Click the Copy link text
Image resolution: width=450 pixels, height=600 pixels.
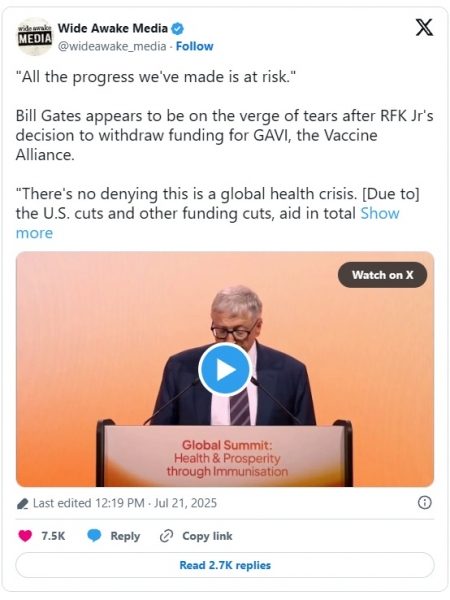pos(207,536)
